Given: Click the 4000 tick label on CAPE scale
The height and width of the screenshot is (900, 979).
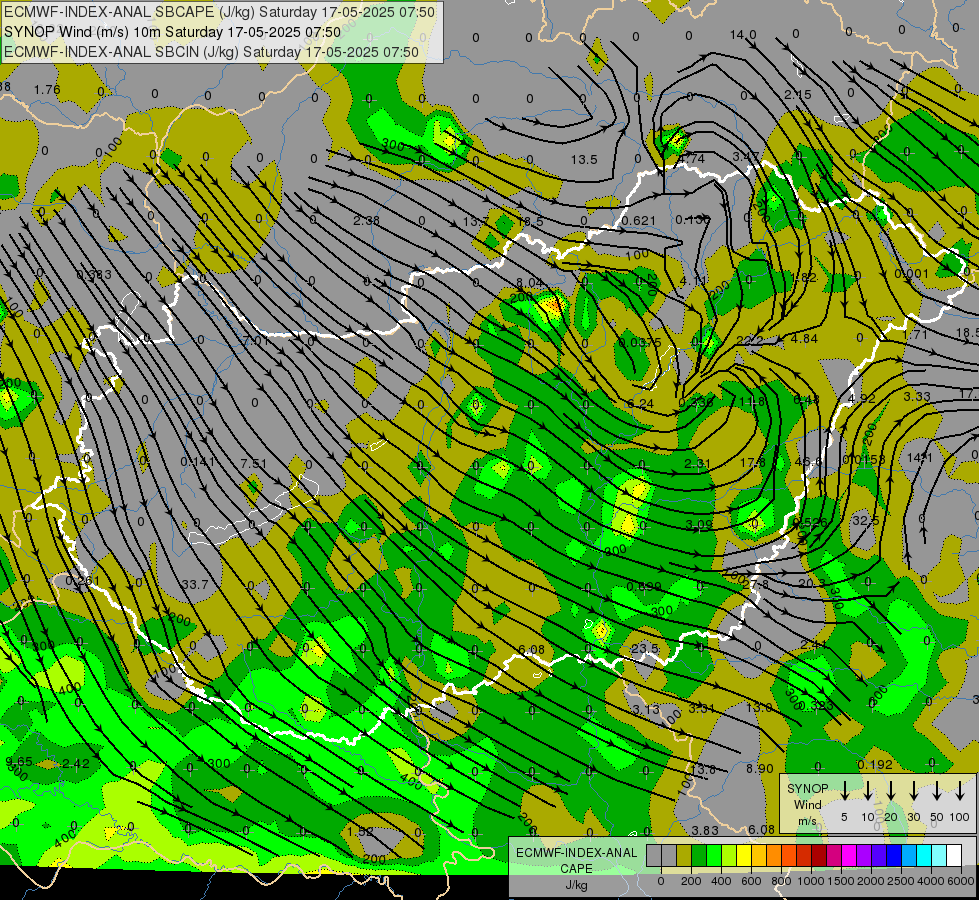Looking at the screenshot, I should [930, 881].
